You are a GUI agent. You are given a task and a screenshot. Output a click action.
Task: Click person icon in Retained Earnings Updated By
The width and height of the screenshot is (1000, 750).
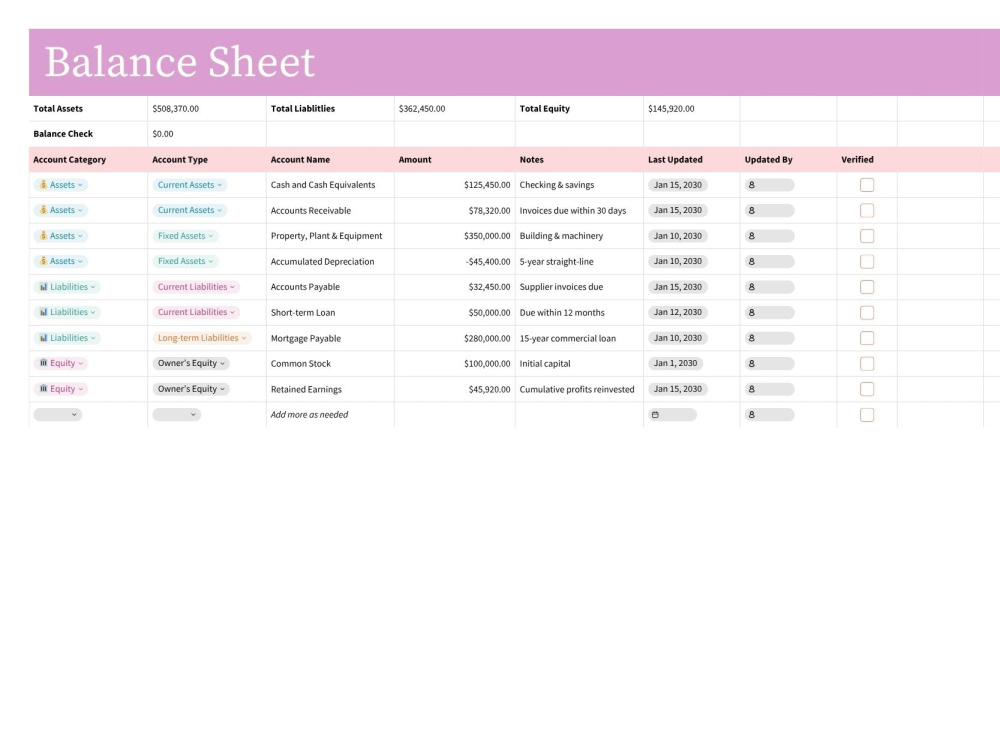tap(751, 389)
